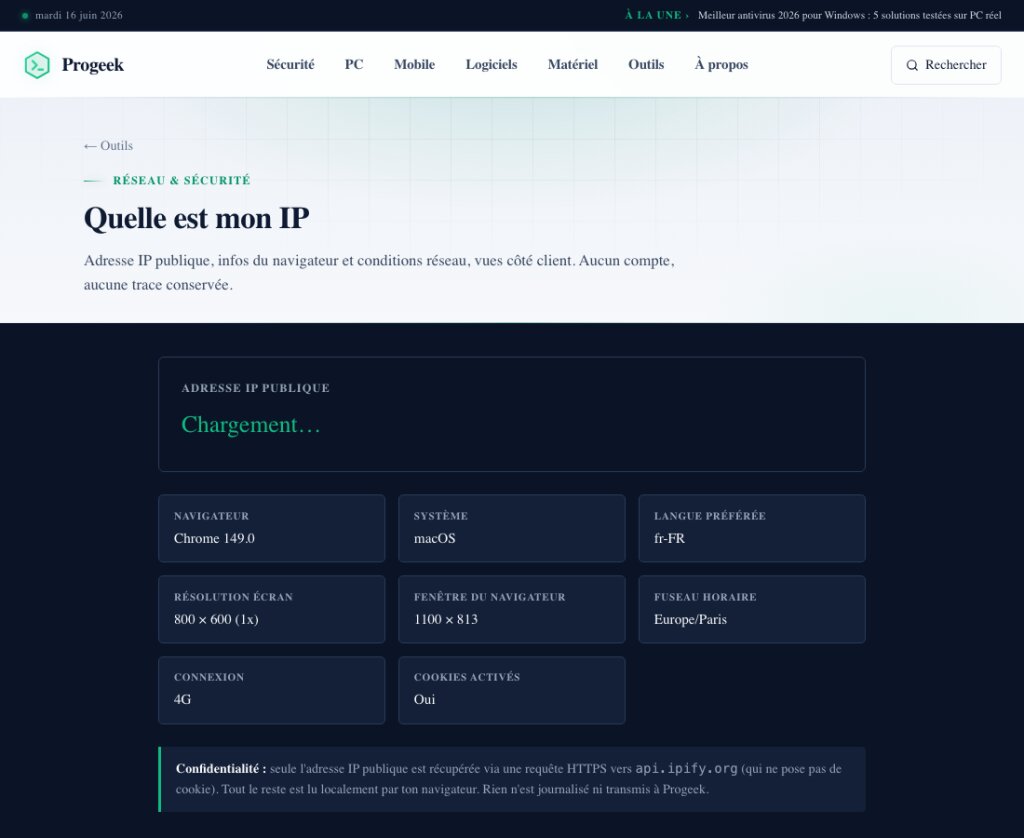Click the 'À LA UNE' label

[x=653, y=15]
